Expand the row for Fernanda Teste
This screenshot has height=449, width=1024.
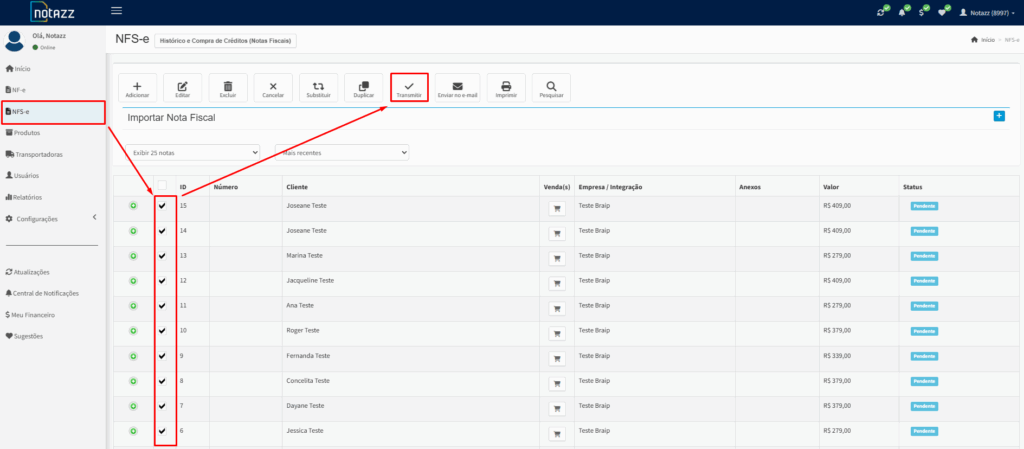[133, 356]
